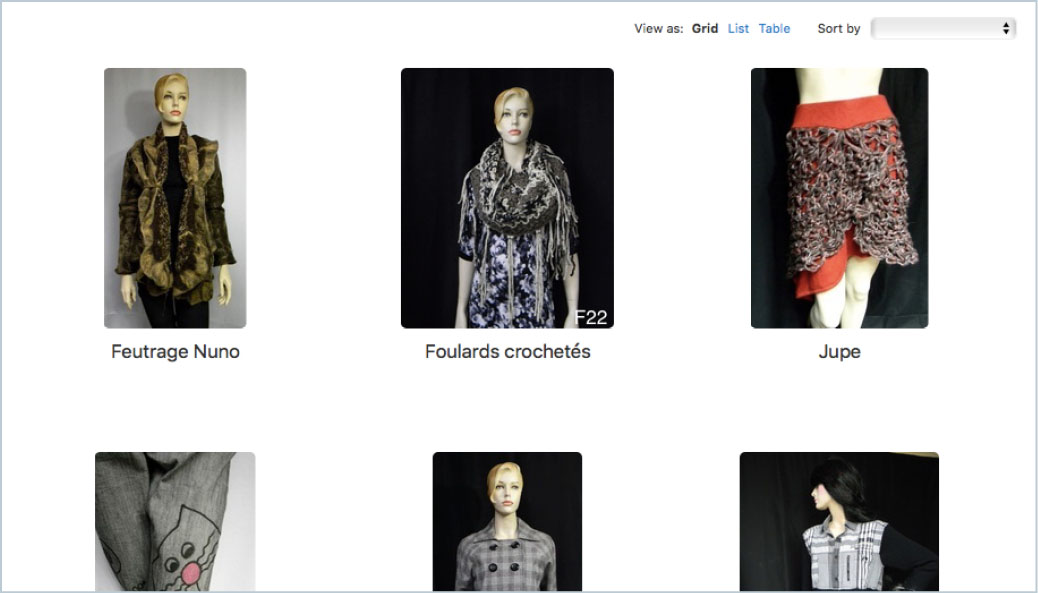This screenshot has height=593, width=1038.
Task: Click the Foulards crochetés title
Action: pyautogui.click(x=507, y=351)
